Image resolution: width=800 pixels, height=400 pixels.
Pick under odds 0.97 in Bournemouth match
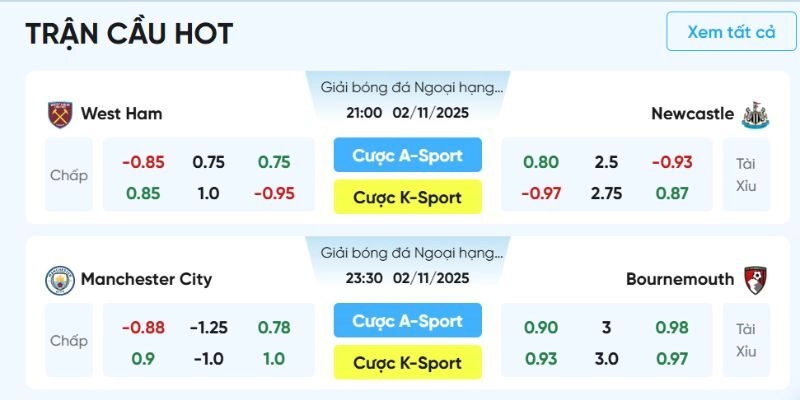point(672,359)
